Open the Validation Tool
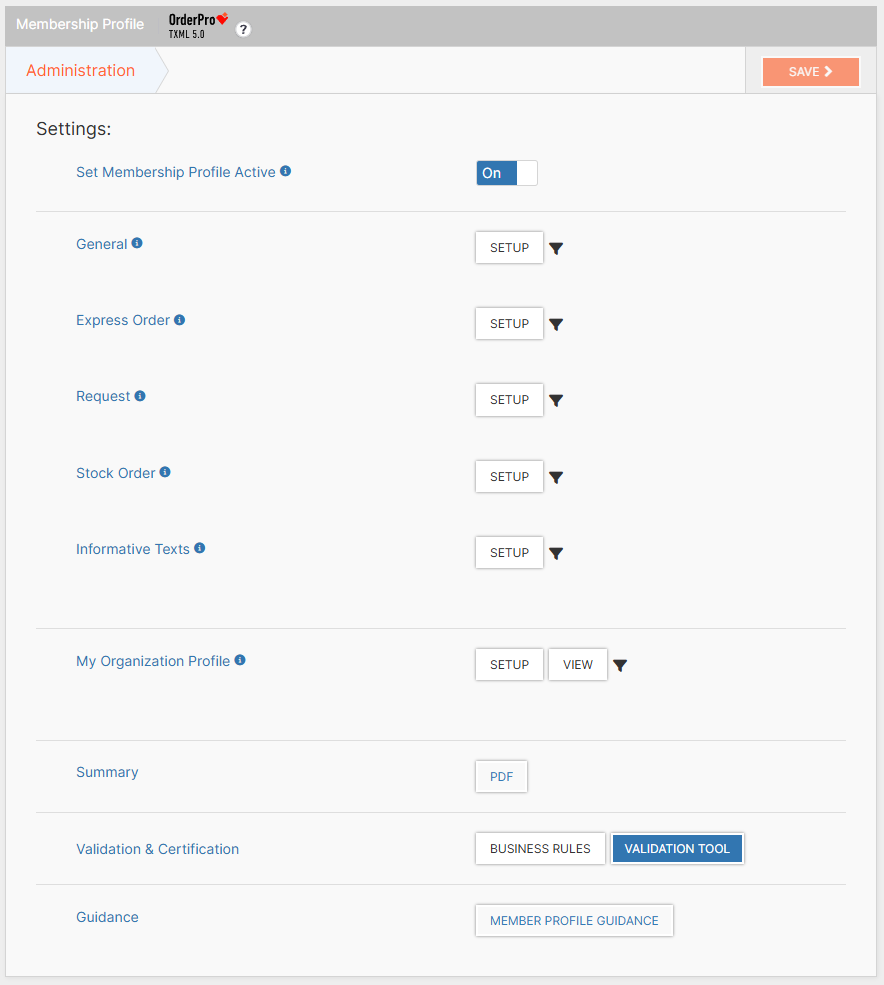Screen dimensions: 884x985 coord(677,848)
